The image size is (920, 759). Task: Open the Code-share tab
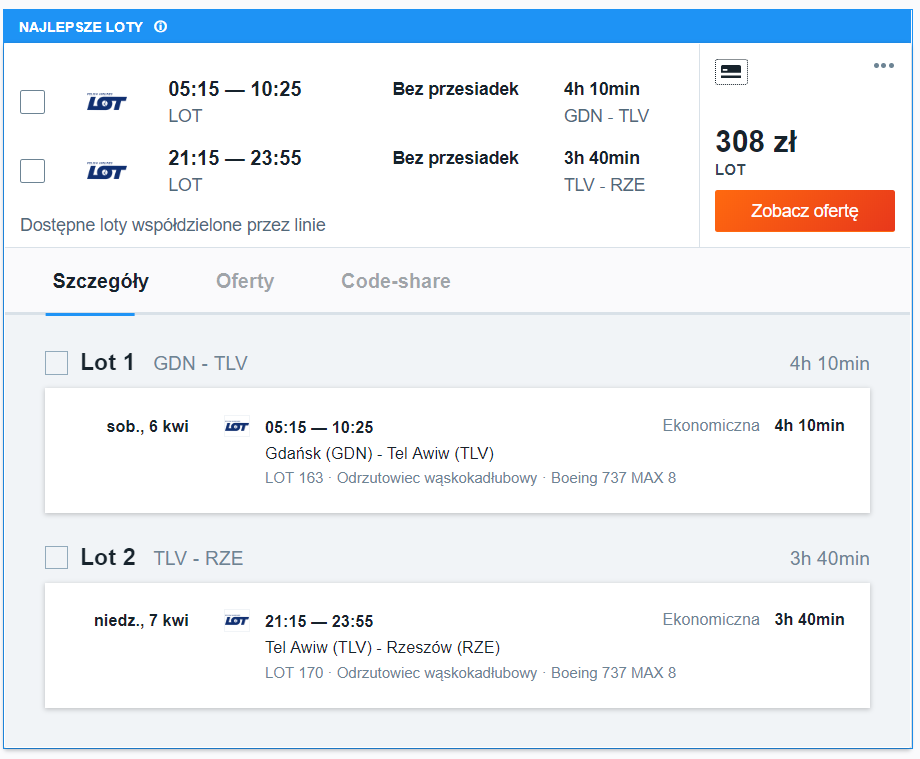click(396, 281)
